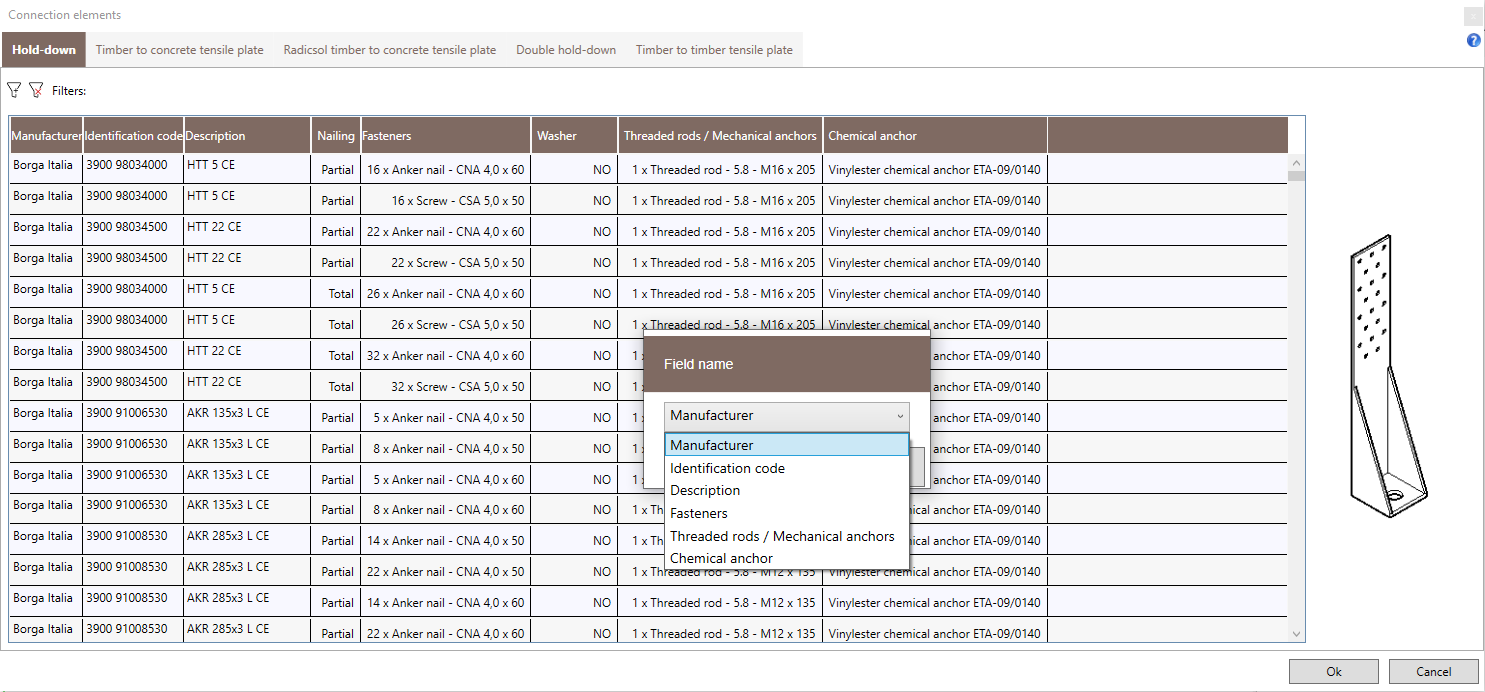Select the cell '5 x Anker nail - CNA 4,0 x 60'
Image resolution: width=1485 pixels, height=692 pixels.
[x=446, y=479]
